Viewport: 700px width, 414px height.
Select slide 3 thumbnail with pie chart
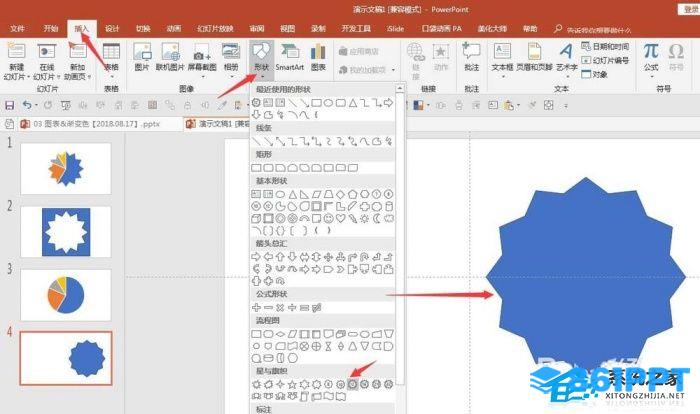[66, 295]
